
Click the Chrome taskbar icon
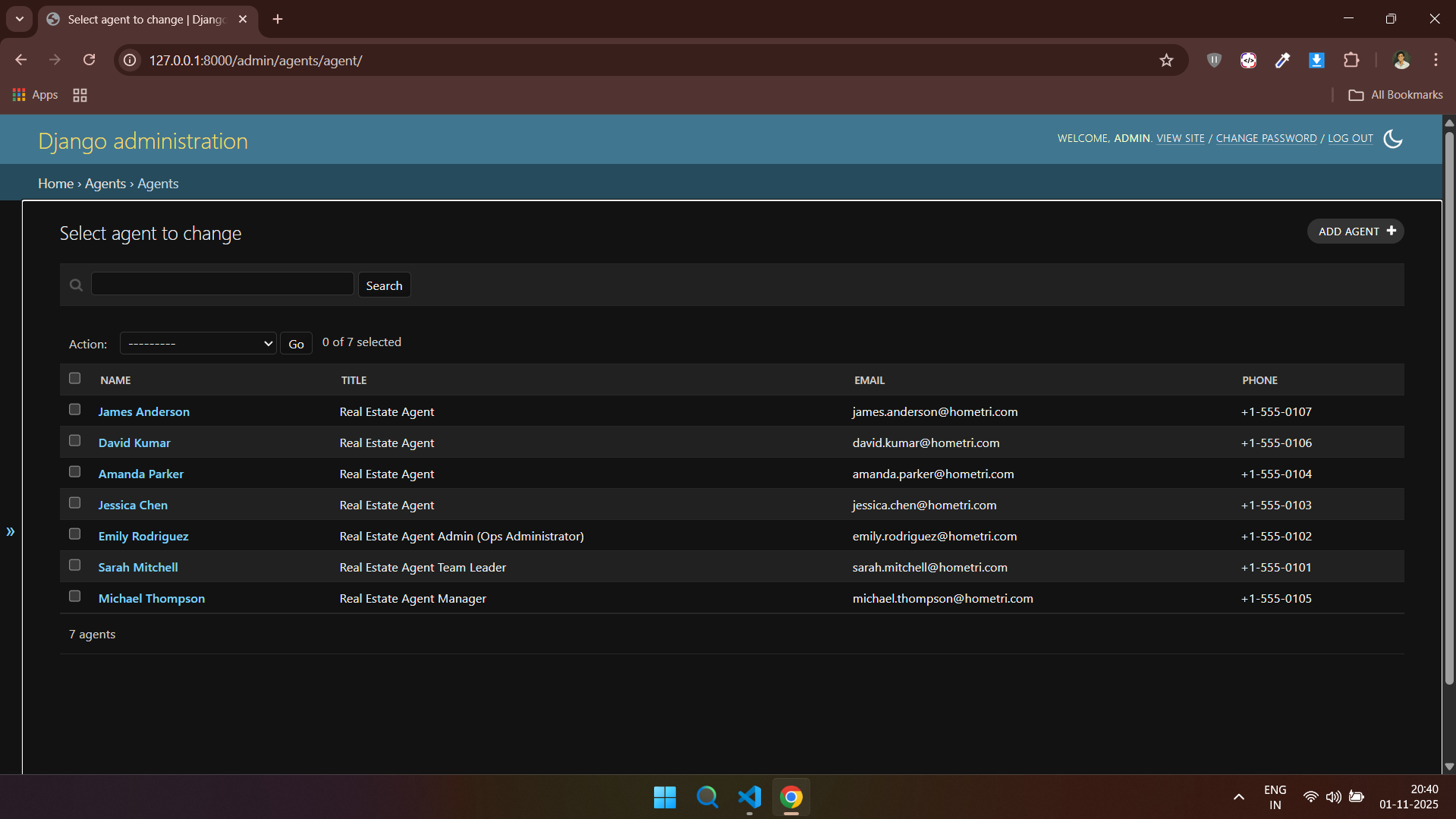(791, 797)
